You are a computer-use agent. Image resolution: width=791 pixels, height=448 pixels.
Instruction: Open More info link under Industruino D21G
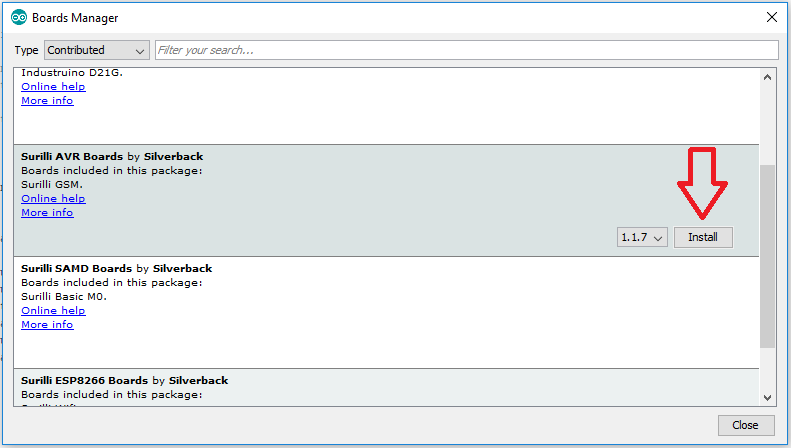pos(47,101)
